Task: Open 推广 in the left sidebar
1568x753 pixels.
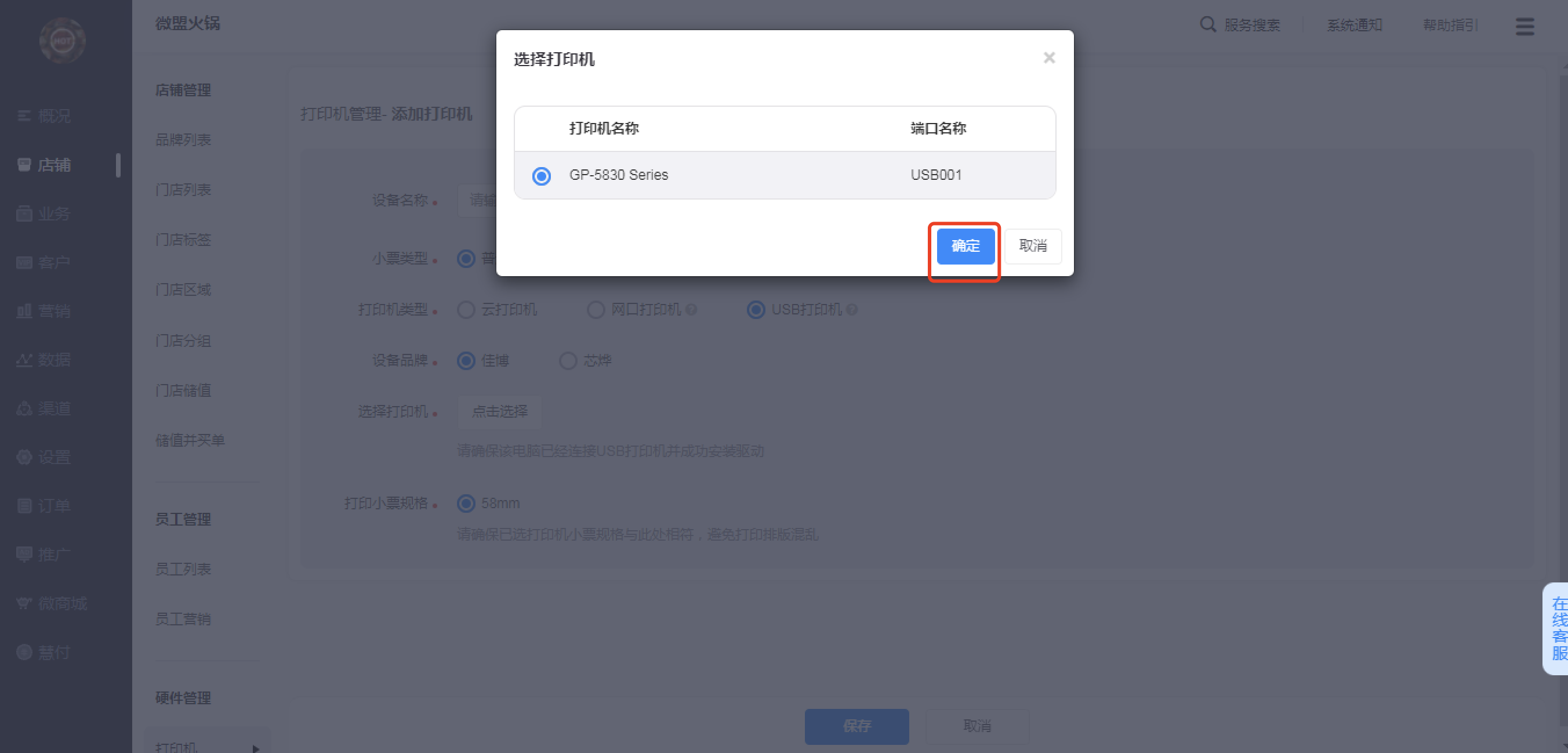Action: click(44, 555)
